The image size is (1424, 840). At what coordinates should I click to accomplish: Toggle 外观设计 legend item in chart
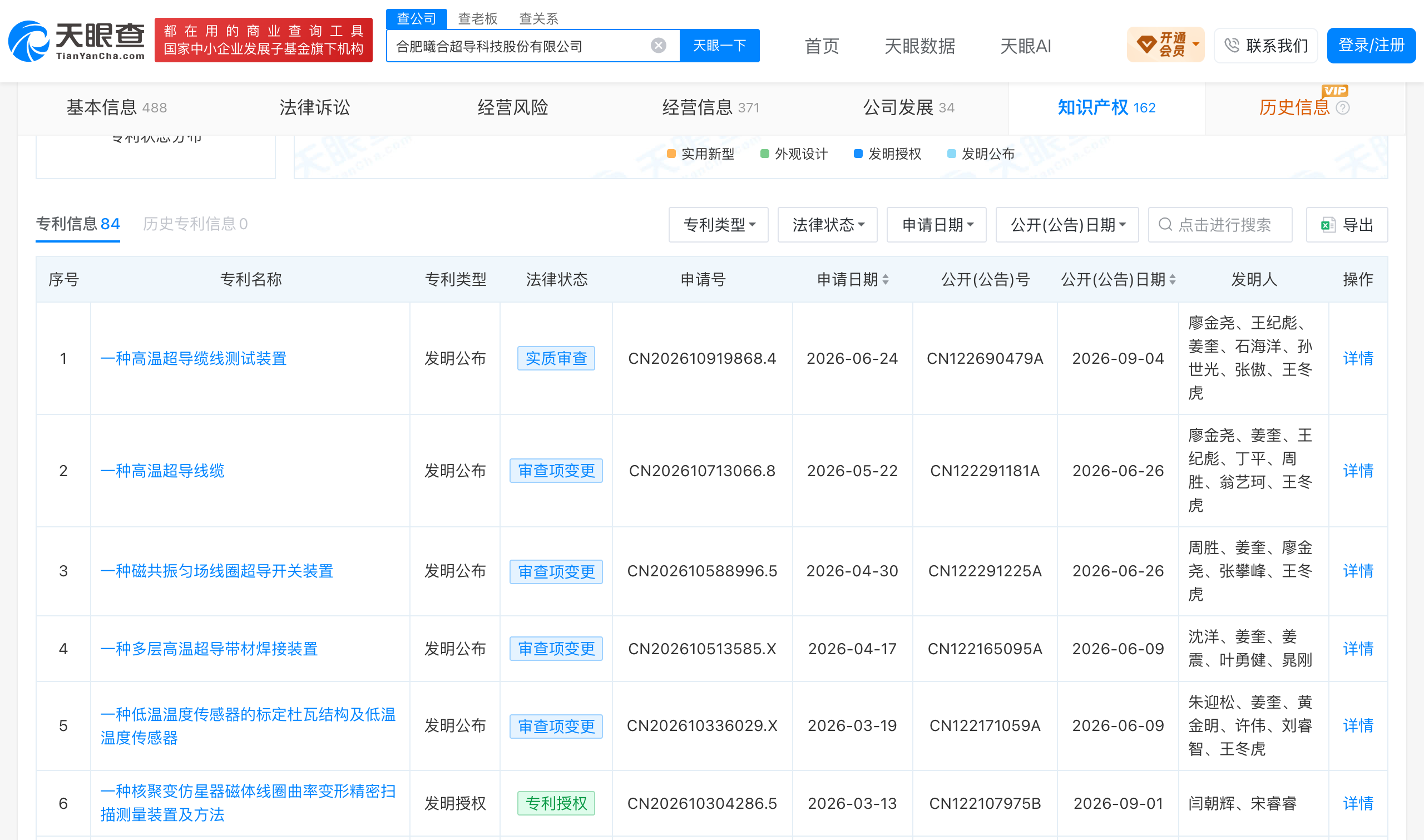794,154
